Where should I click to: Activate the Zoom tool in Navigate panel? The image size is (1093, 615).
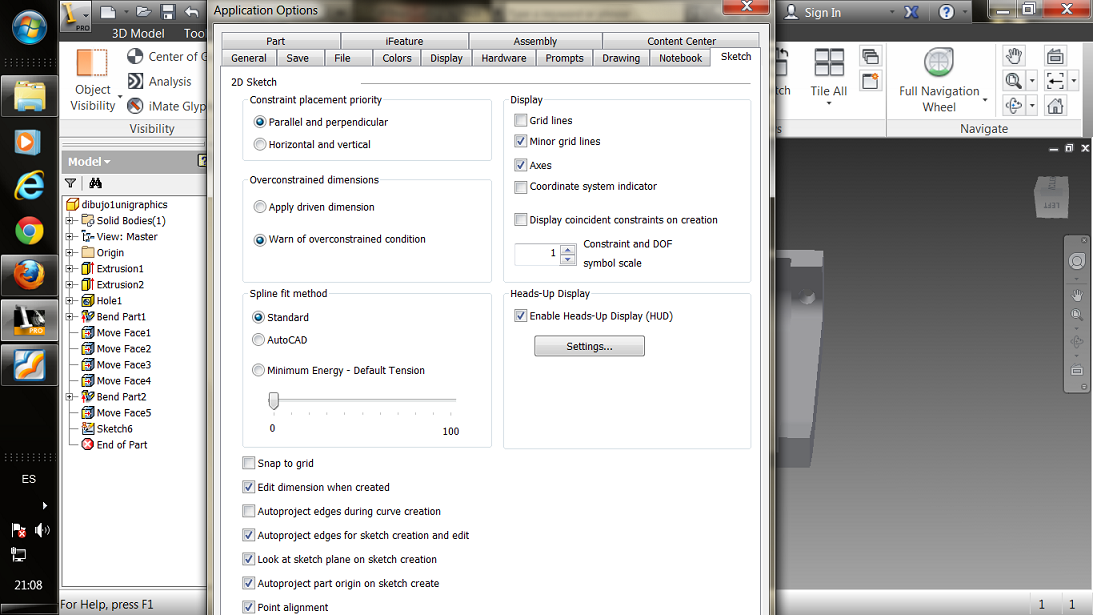[x=1013, y=81]
